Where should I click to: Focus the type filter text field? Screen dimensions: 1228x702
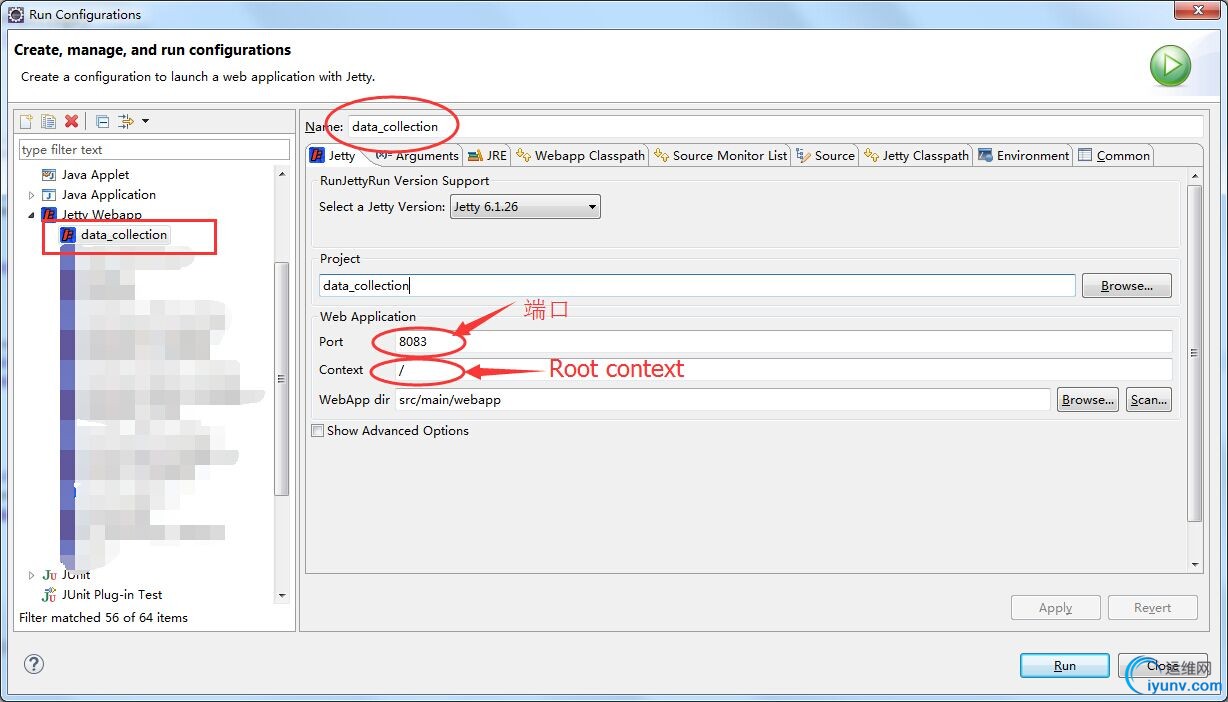tap(154, 150)
